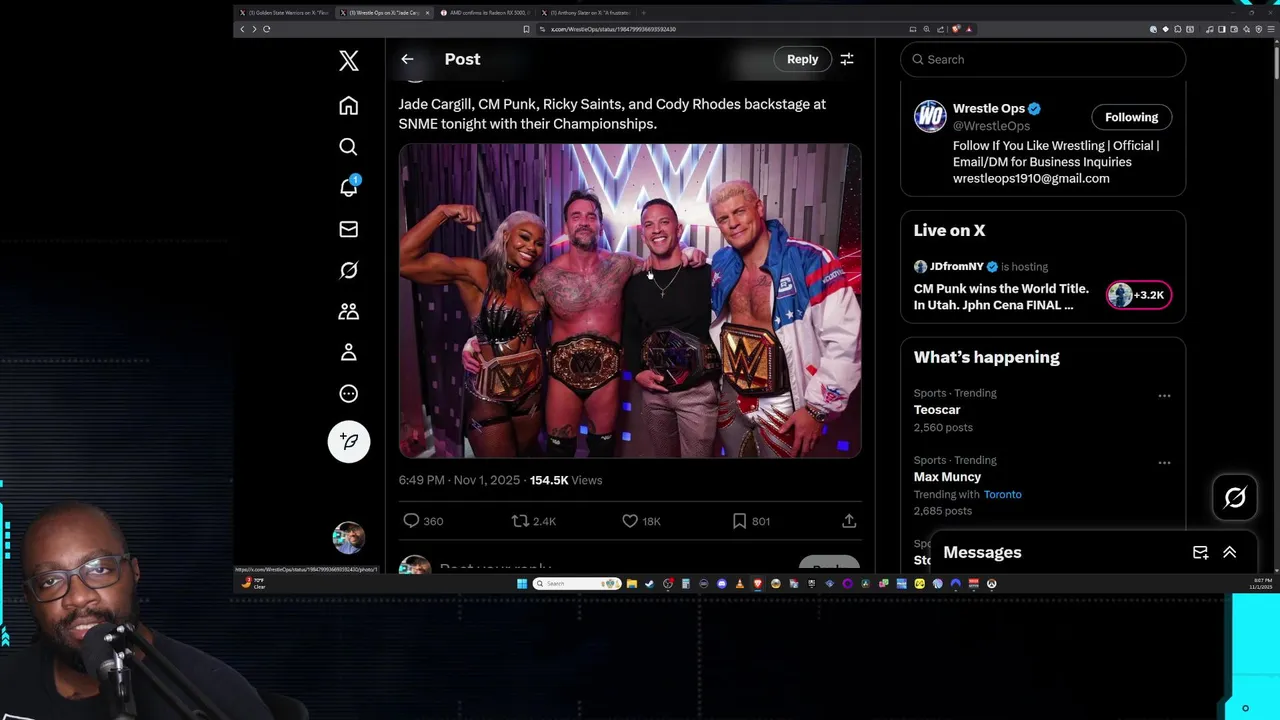Open the floating Grok button
Image resolution: width=1280 pixels, height=720 pixels.
1235,497
